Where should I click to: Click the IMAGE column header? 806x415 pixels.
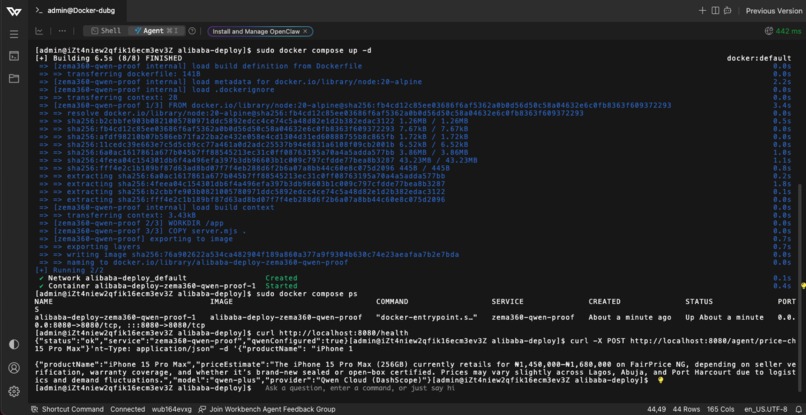coord(221,301)
